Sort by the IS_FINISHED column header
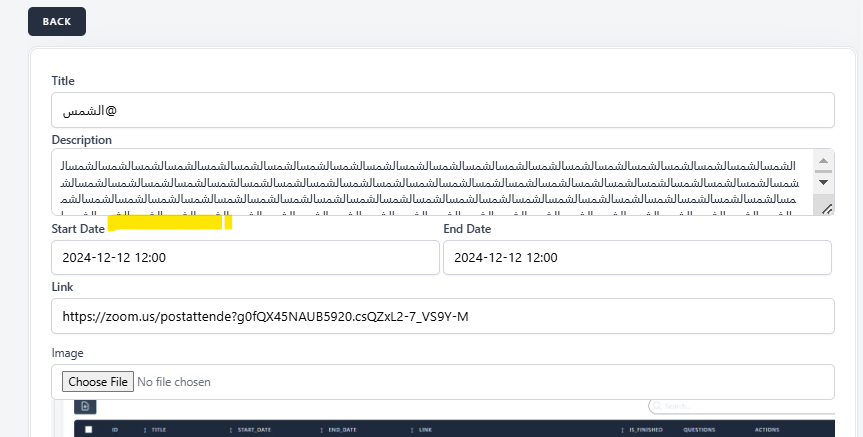Screen dimensions: 863x437 647,430
